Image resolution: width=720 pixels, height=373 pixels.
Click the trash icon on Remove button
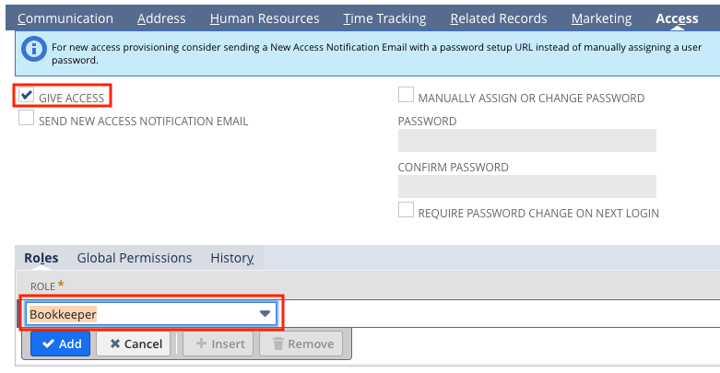[278, 344]
